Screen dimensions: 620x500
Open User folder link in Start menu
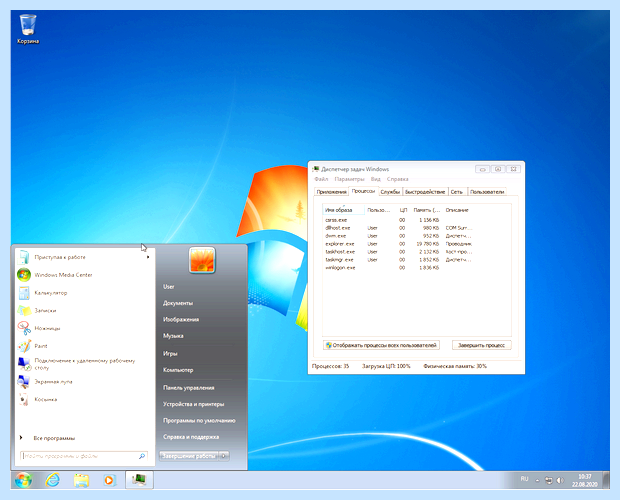169,287
